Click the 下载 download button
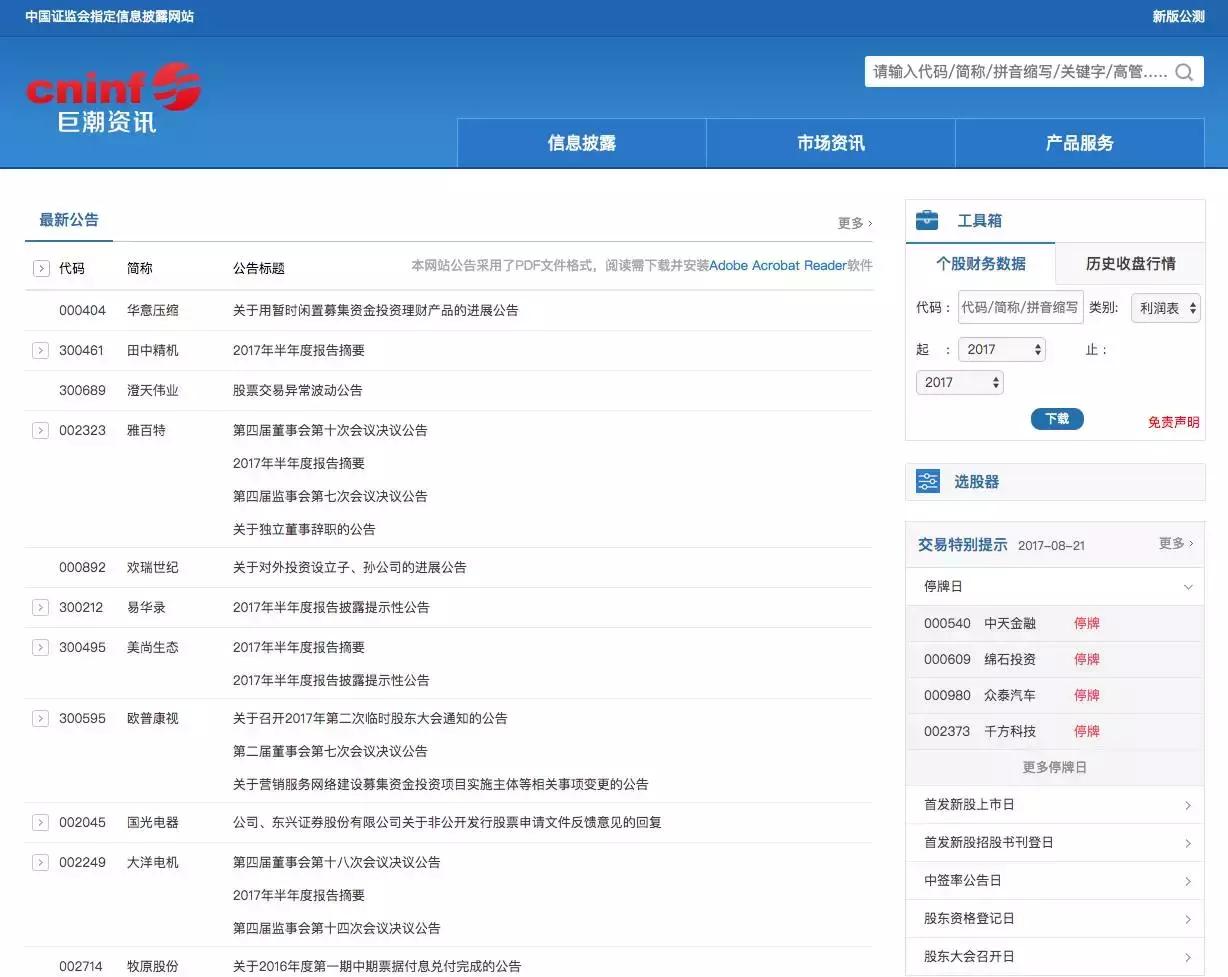This screenshot has height=977, width=1228. pos(1056,419)
